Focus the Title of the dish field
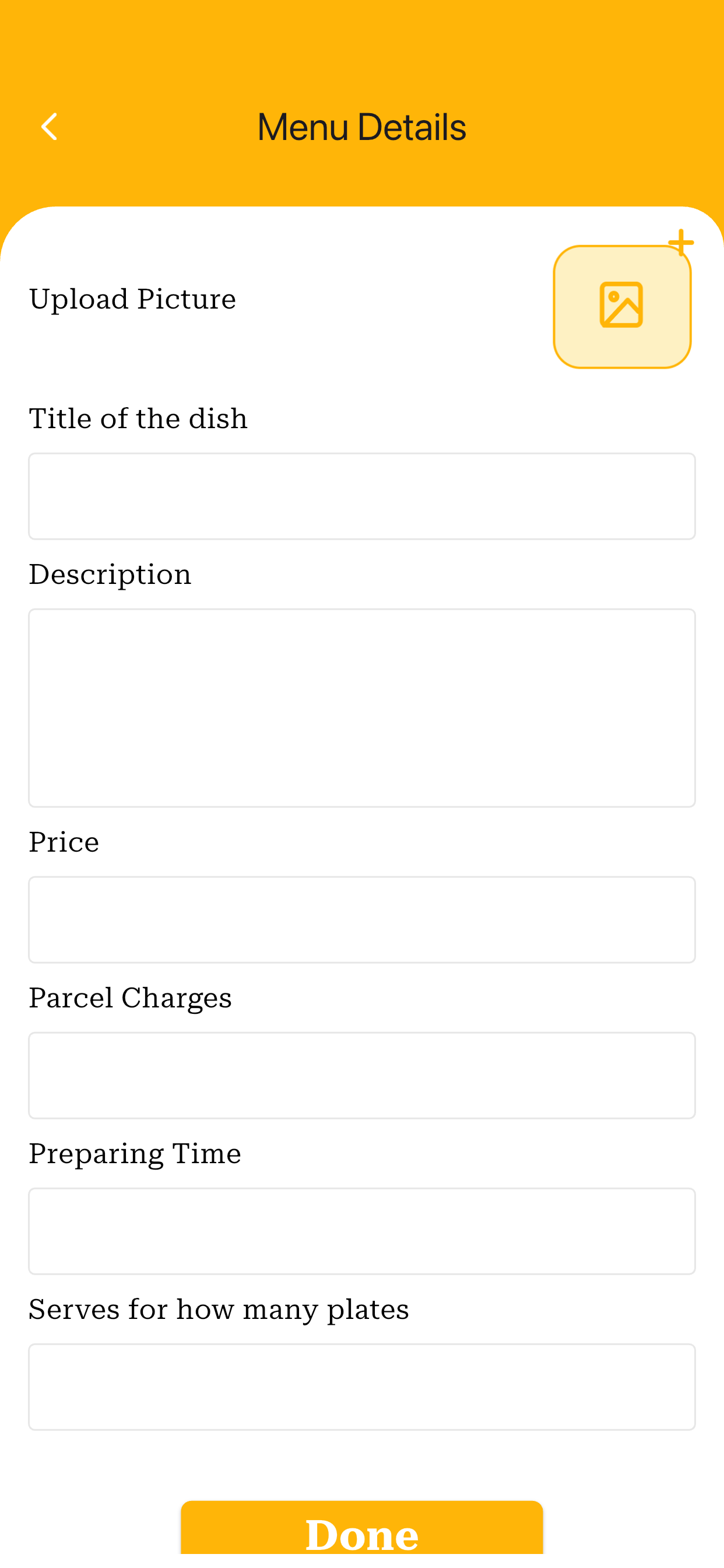Screen dimensions: 724x1568 tap(362, 496)
